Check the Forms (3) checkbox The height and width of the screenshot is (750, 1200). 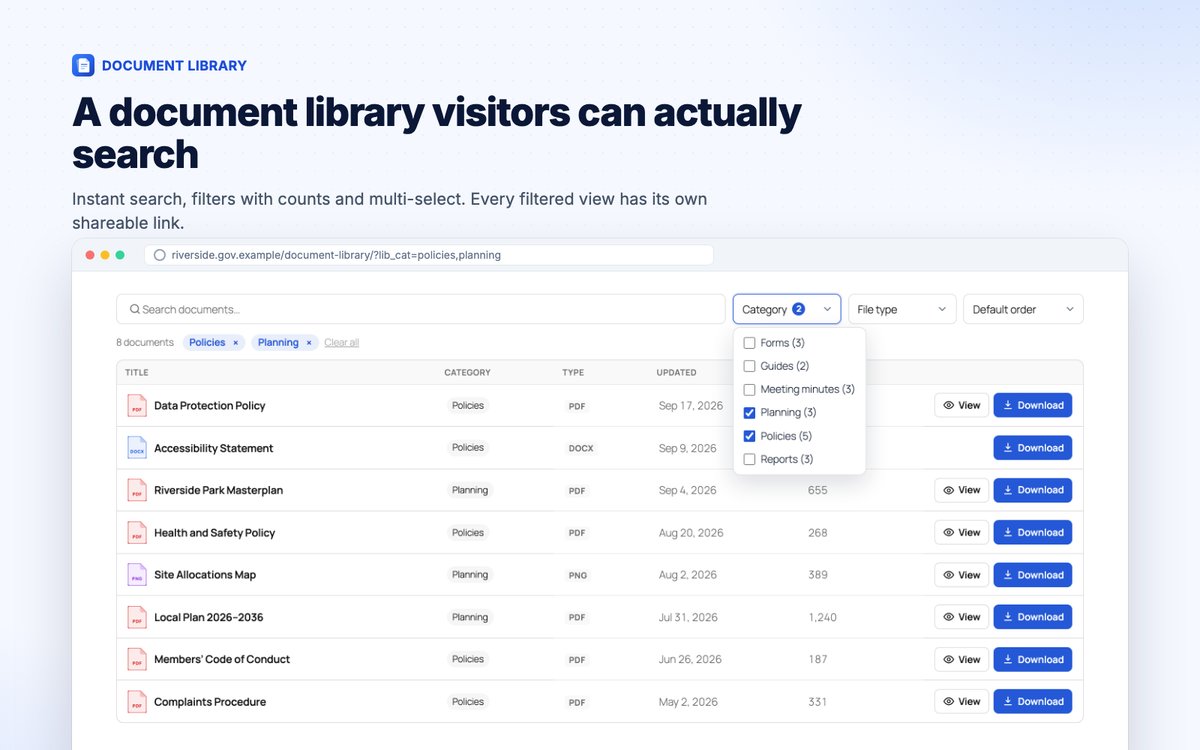[750, 343]
